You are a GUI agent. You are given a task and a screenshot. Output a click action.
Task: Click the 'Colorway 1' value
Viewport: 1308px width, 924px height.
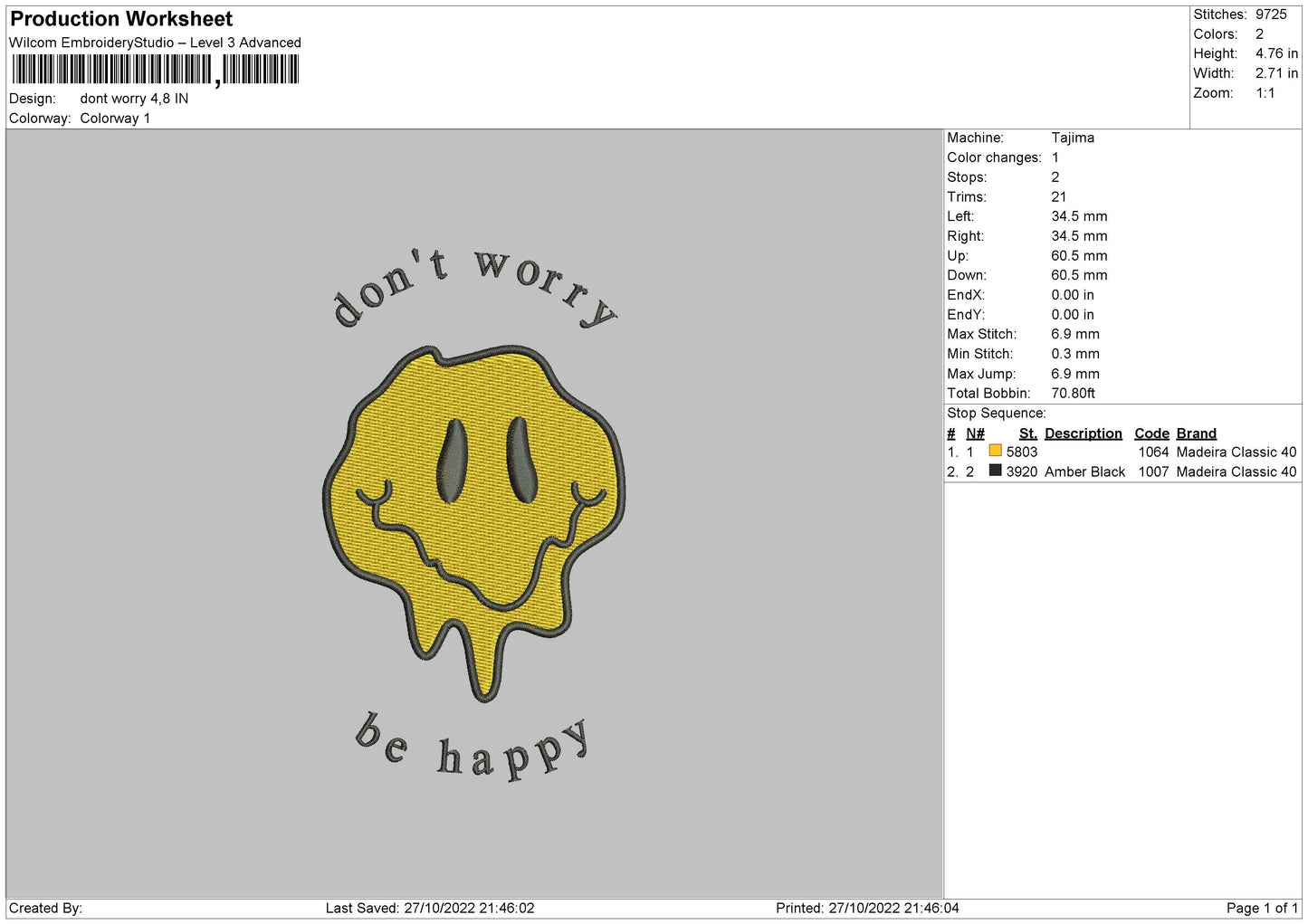[x=115, y=119]
